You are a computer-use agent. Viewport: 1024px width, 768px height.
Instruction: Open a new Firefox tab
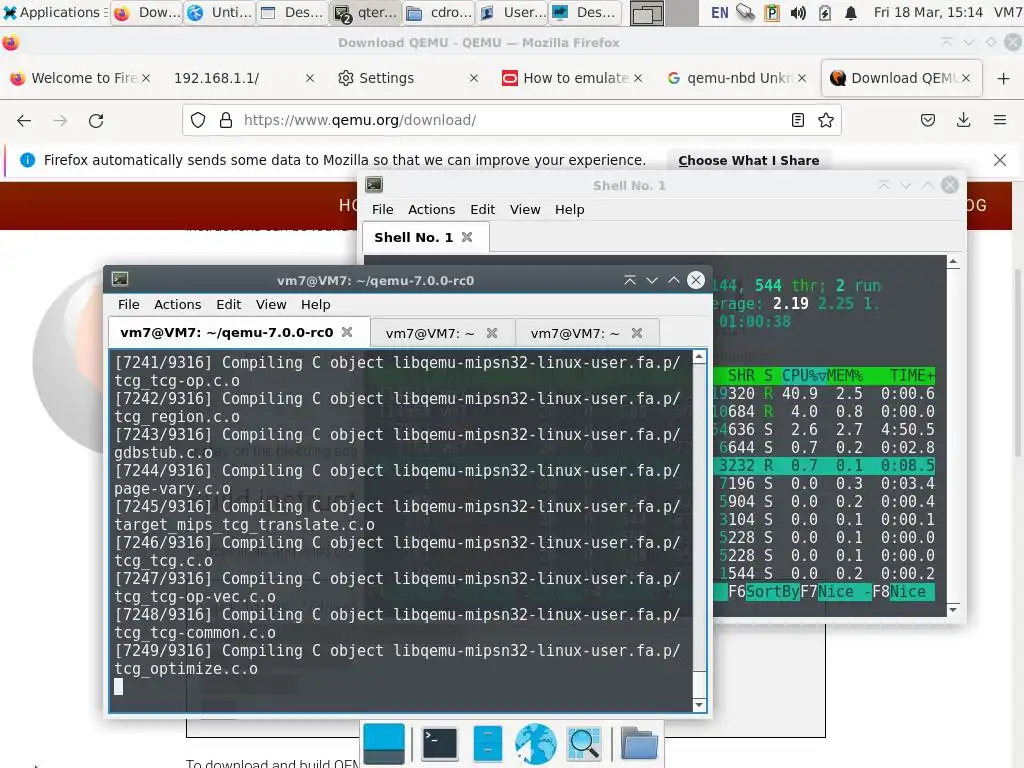tap(1004, 78)
